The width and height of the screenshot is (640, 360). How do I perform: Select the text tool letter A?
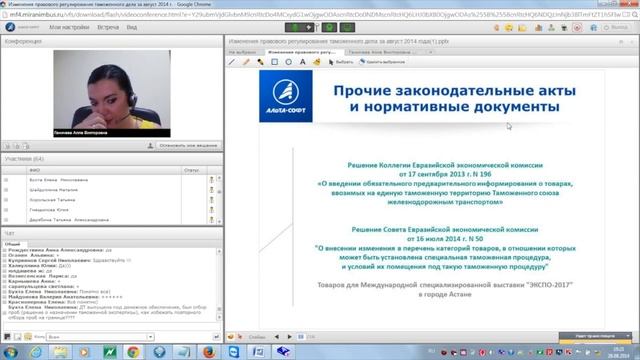302,62
